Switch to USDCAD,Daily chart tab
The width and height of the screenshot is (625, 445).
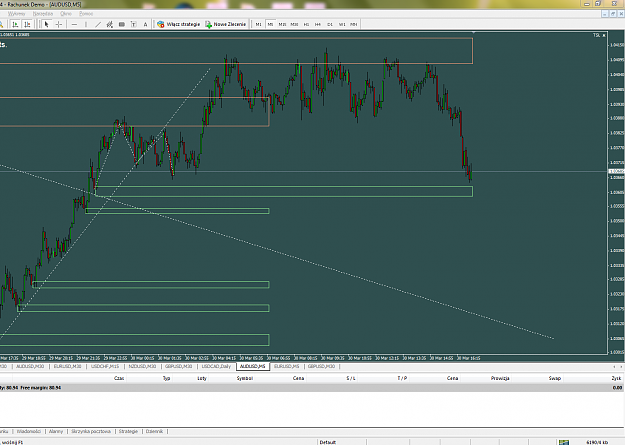216,366
